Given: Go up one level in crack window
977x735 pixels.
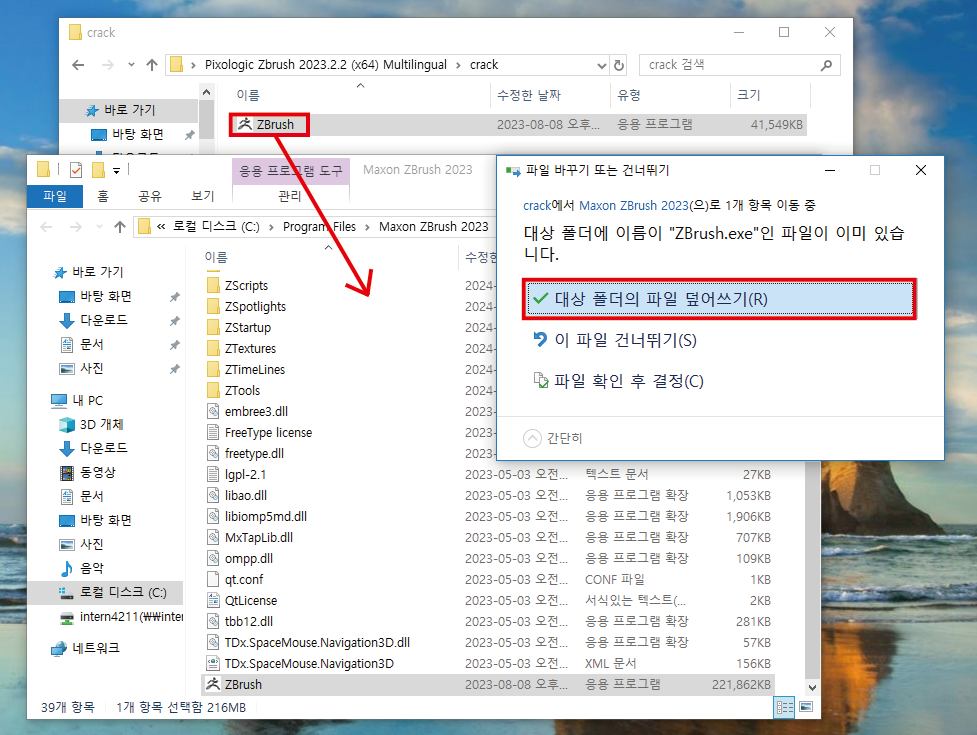Looking at the screenshot, I should 151,65.
